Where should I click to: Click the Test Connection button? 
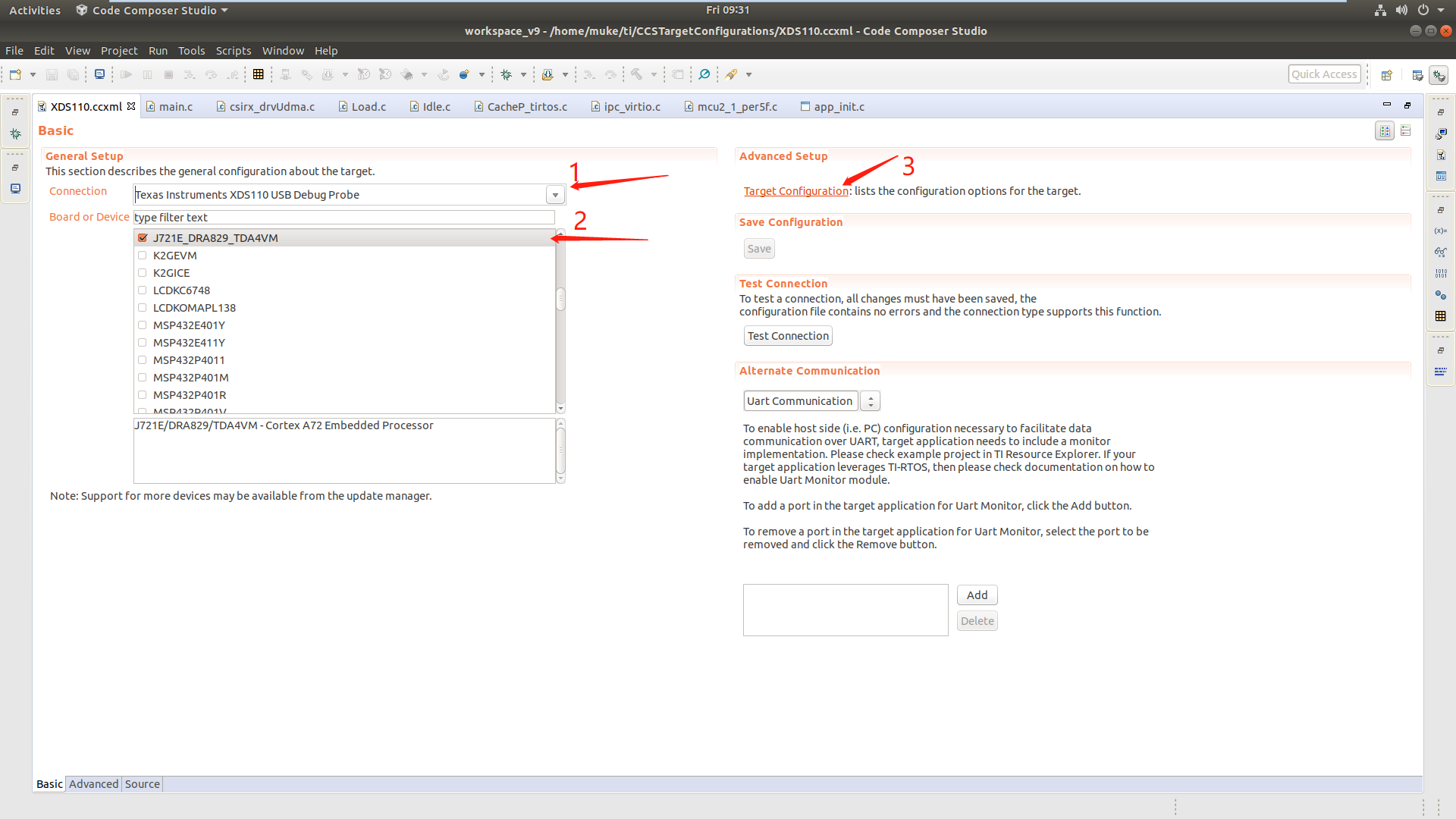(x=788, y=336)
